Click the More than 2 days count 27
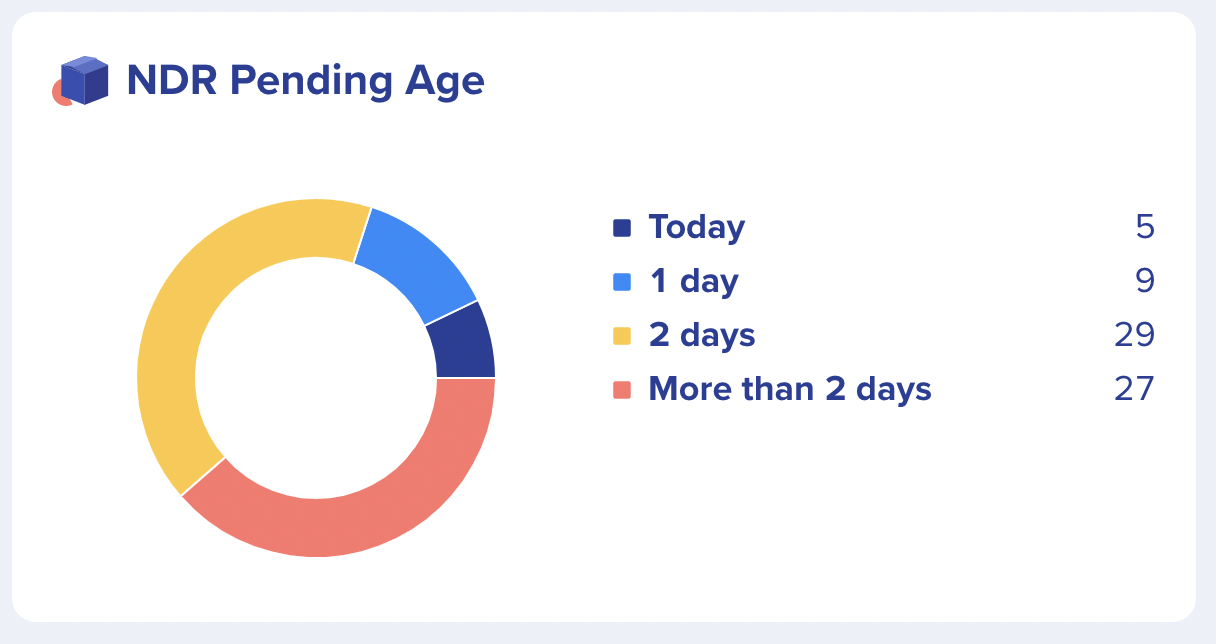The image size is (1216, 644). coord(1134,389)
